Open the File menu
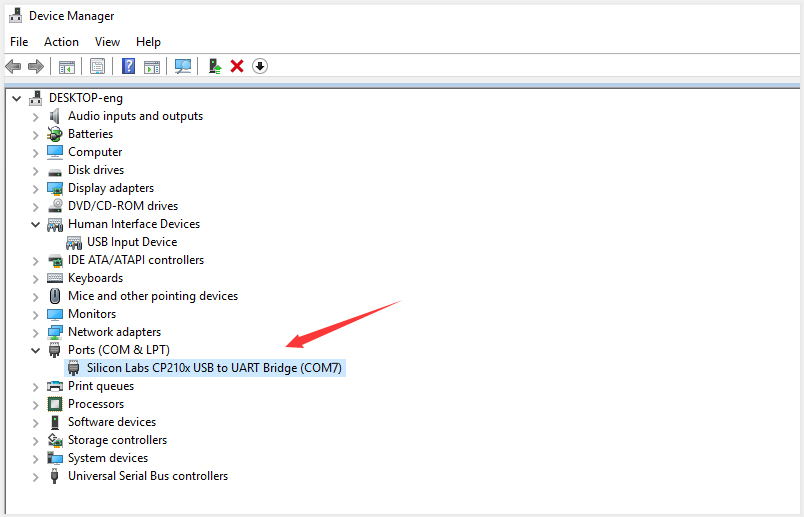Screen dimensions: 804x517 19,42
